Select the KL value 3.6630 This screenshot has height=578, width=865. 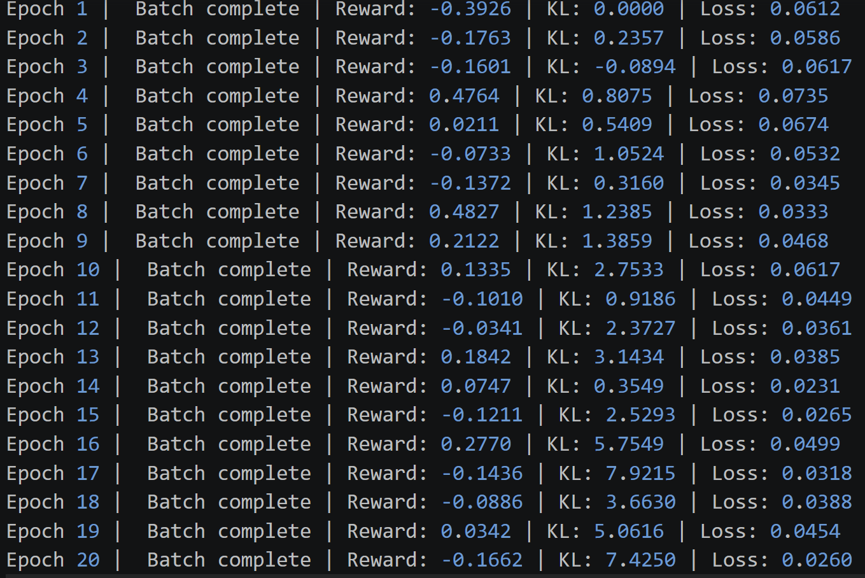pos(640,502)
